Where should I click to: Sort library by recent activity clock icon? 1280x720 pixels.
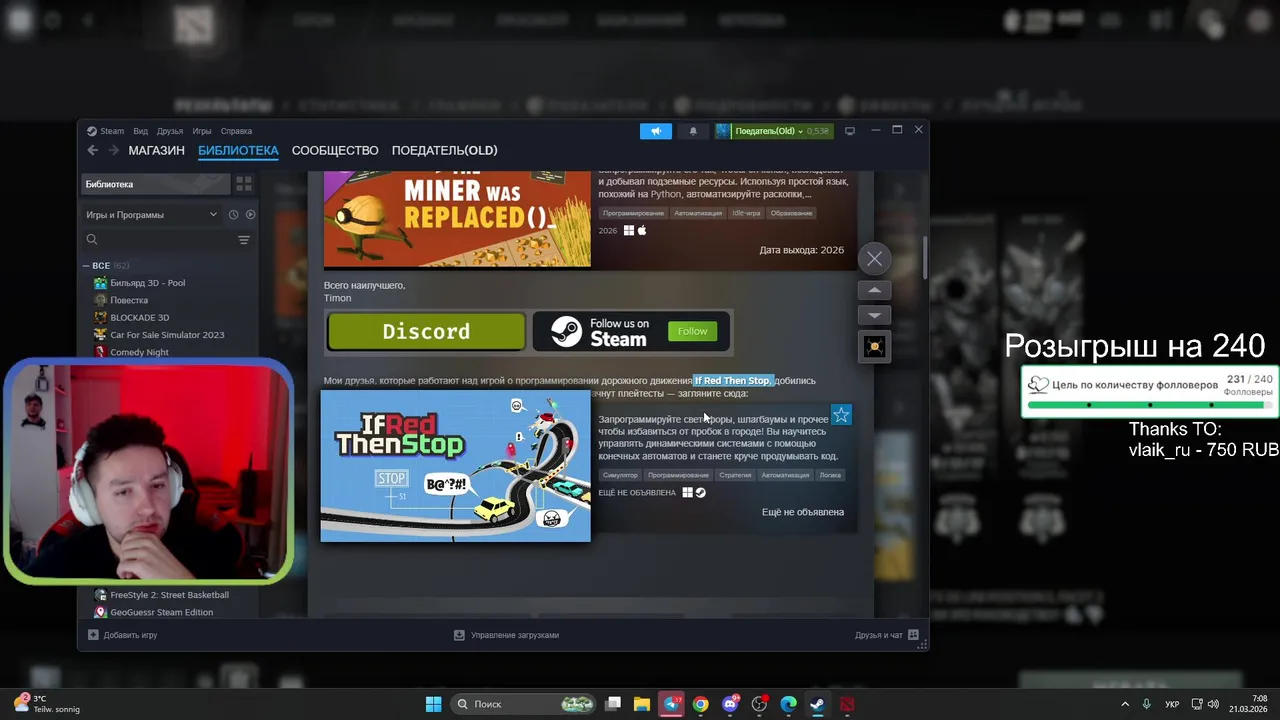(233, 214)
